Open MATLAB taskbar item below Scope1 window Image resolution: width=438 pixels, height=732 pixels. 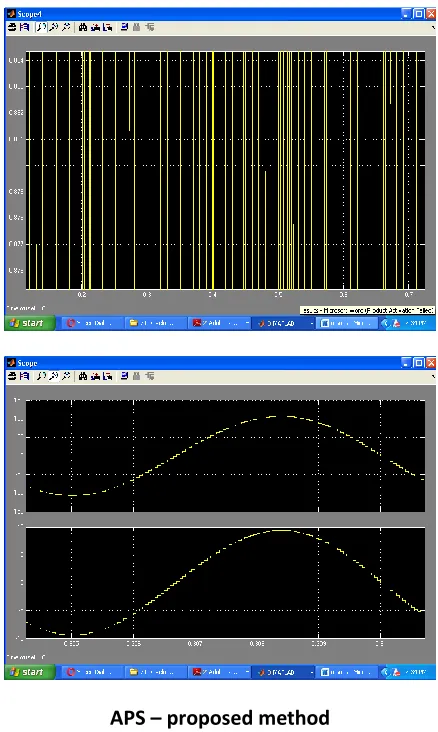pos(283,323)
